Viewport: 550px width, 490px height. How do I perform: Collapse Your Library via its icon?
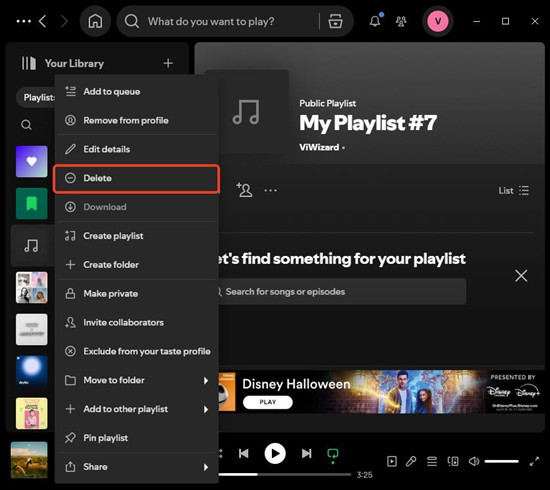(x=29, y=63)
